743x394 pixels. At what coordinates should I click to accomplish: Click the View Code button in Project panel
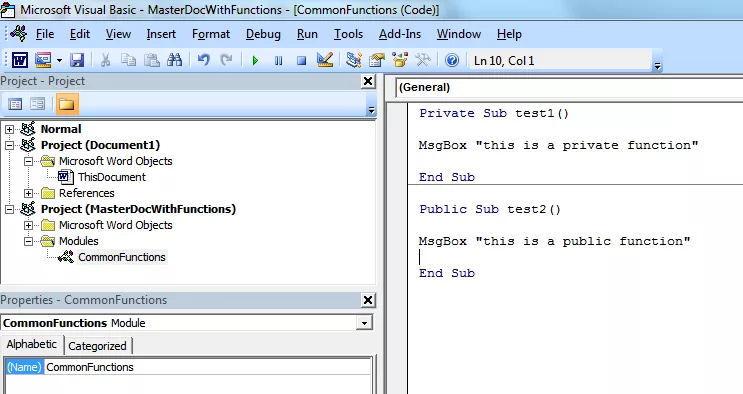click(15, 104)
